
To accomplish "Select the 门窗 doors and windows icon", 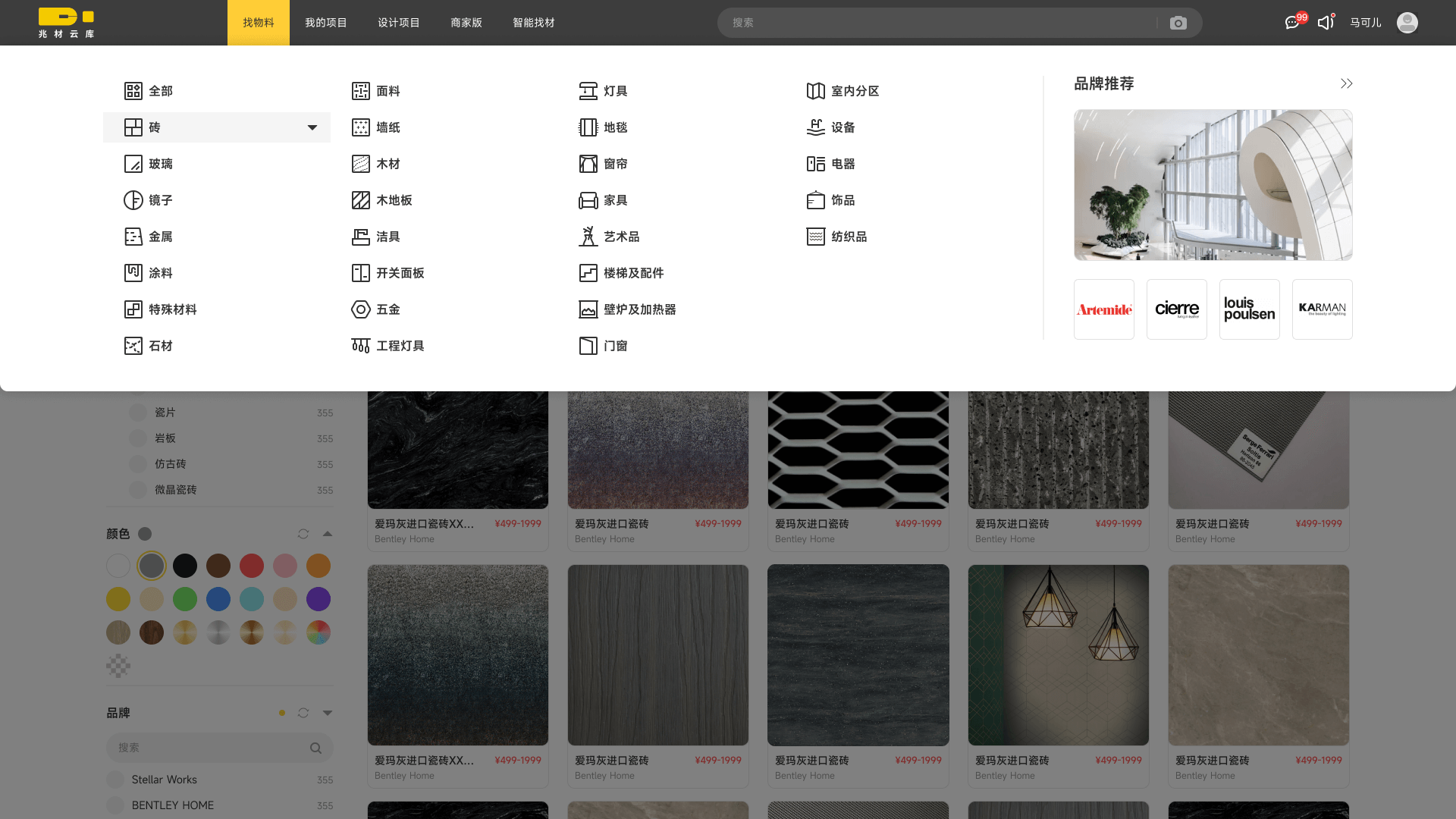I will coord(588,346).
